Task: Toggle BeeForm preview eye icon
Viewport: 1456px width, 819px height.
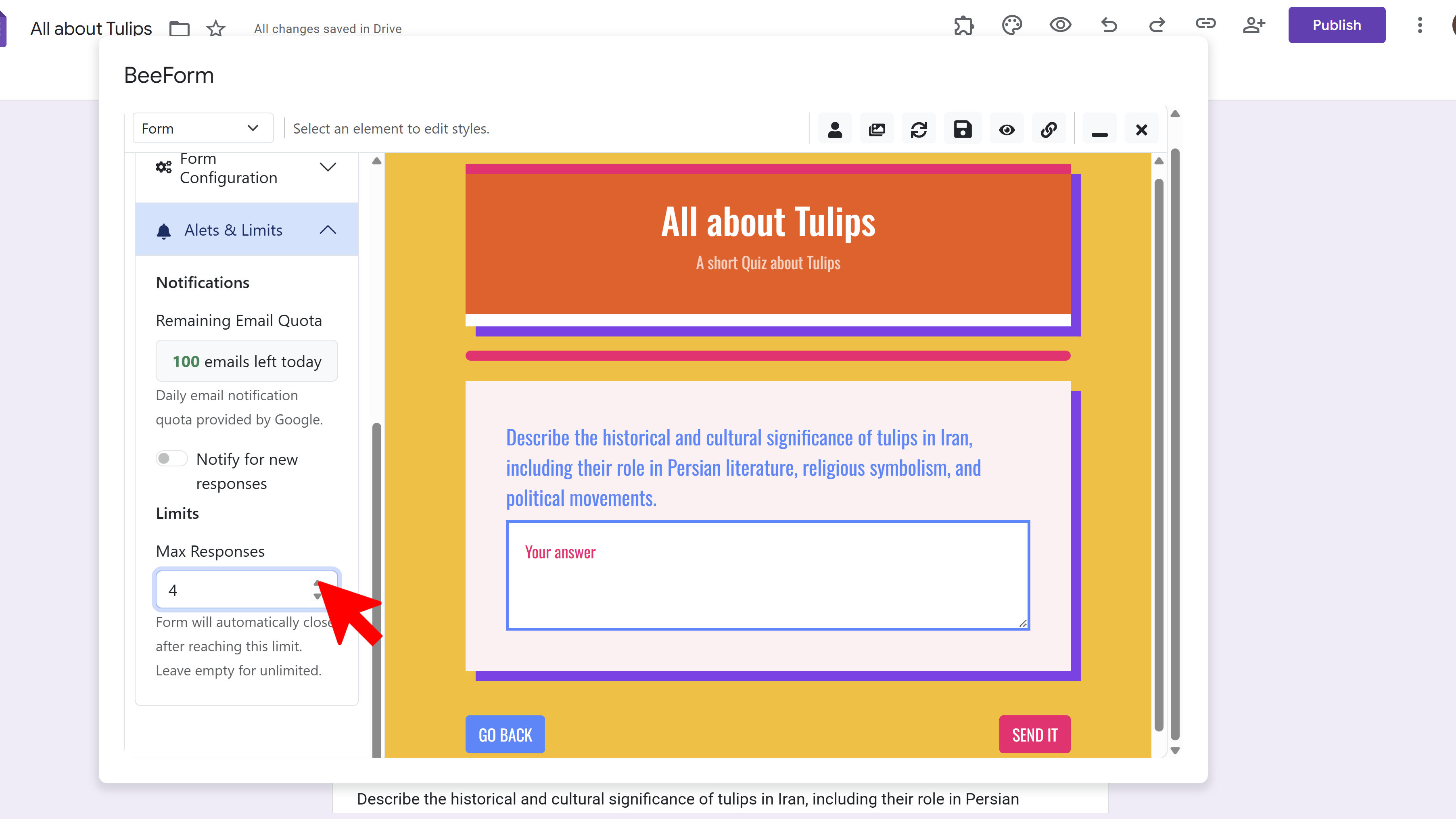Action: point(1007,130)
